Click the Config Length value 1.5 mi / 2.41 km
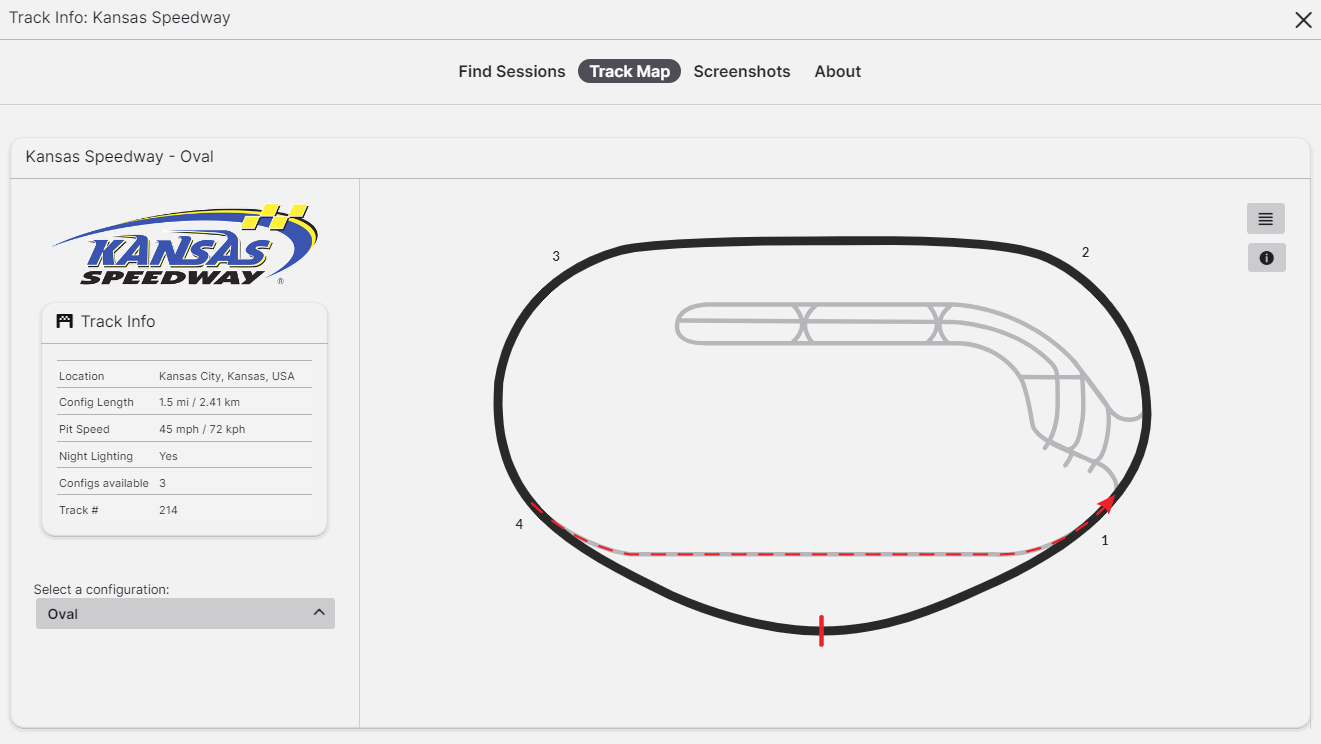 (199, 402)
